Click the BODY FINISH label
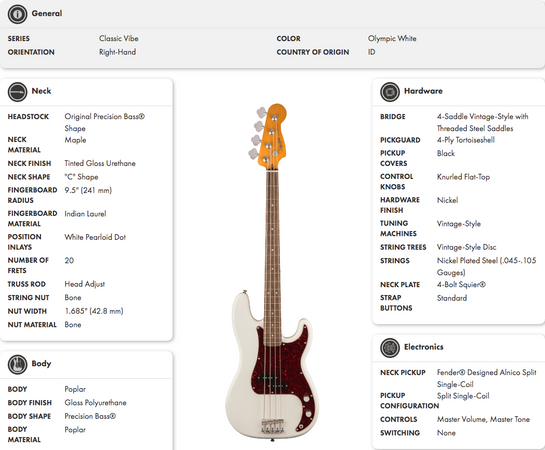Image resolution: width=545 pixels, height=450 pixels. click(30, 403)
